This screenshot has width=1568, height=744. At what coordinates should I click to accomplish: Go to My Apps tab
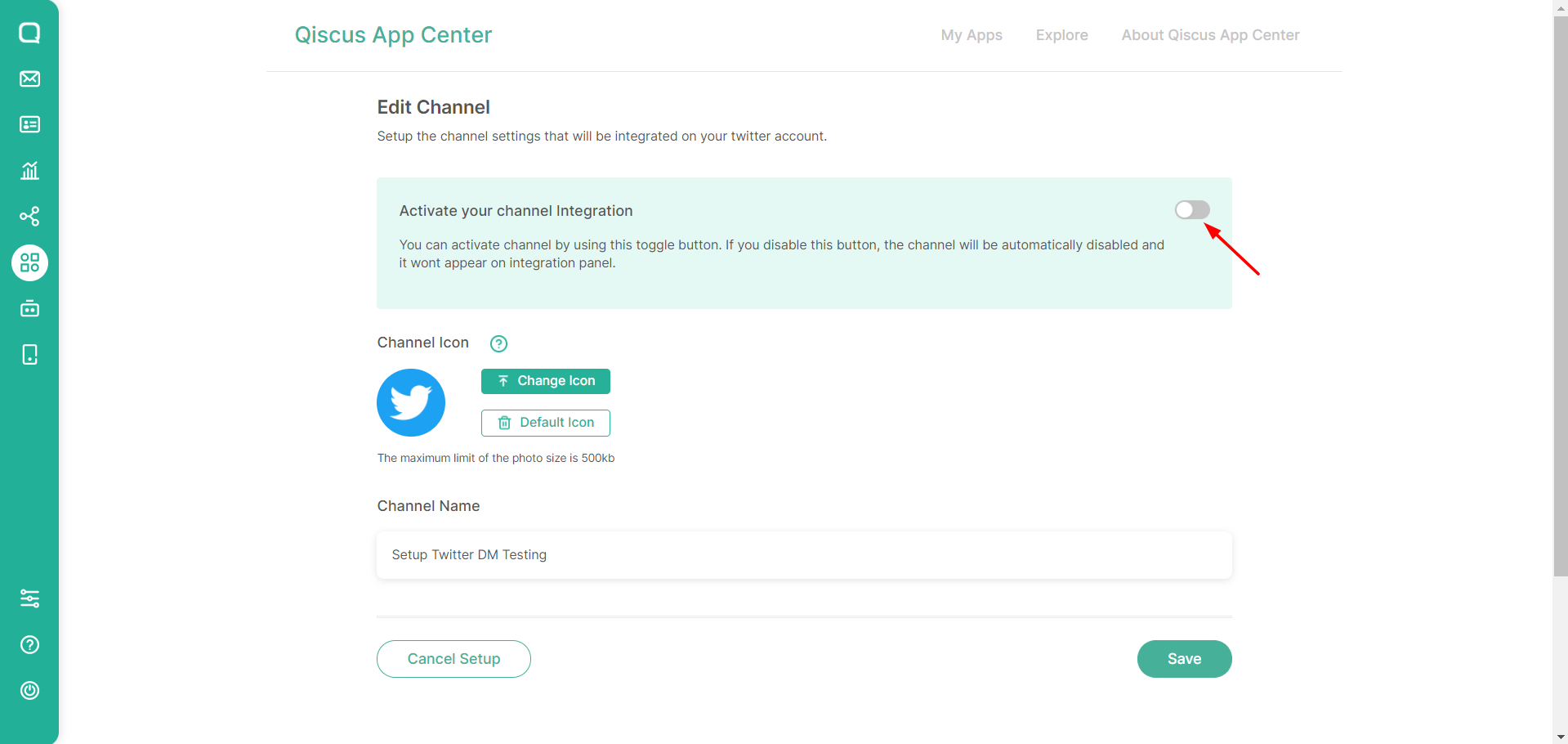tap(971, 35)
